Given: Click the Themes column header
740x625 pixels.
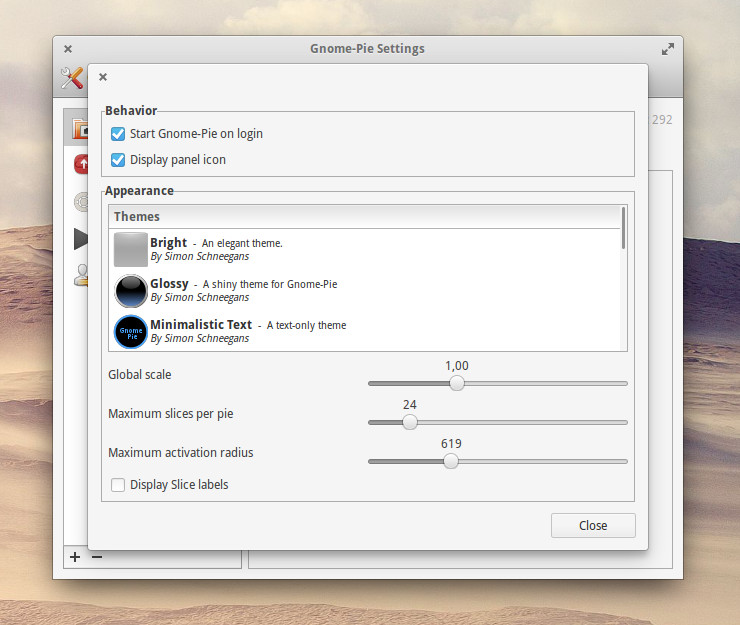Looking at the screenshot, I should (364, 217).
